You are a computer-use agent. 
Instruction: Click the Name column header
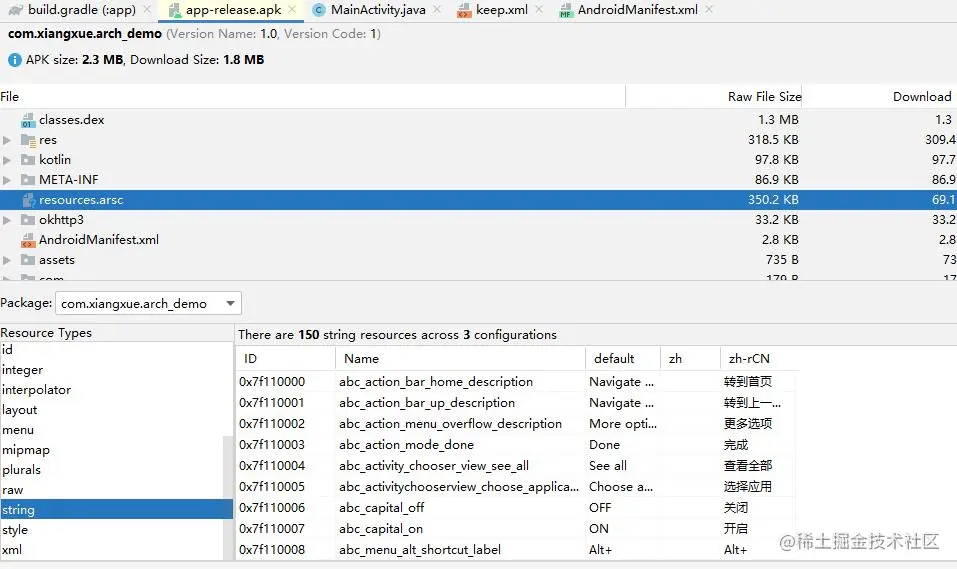pos(460,358)
